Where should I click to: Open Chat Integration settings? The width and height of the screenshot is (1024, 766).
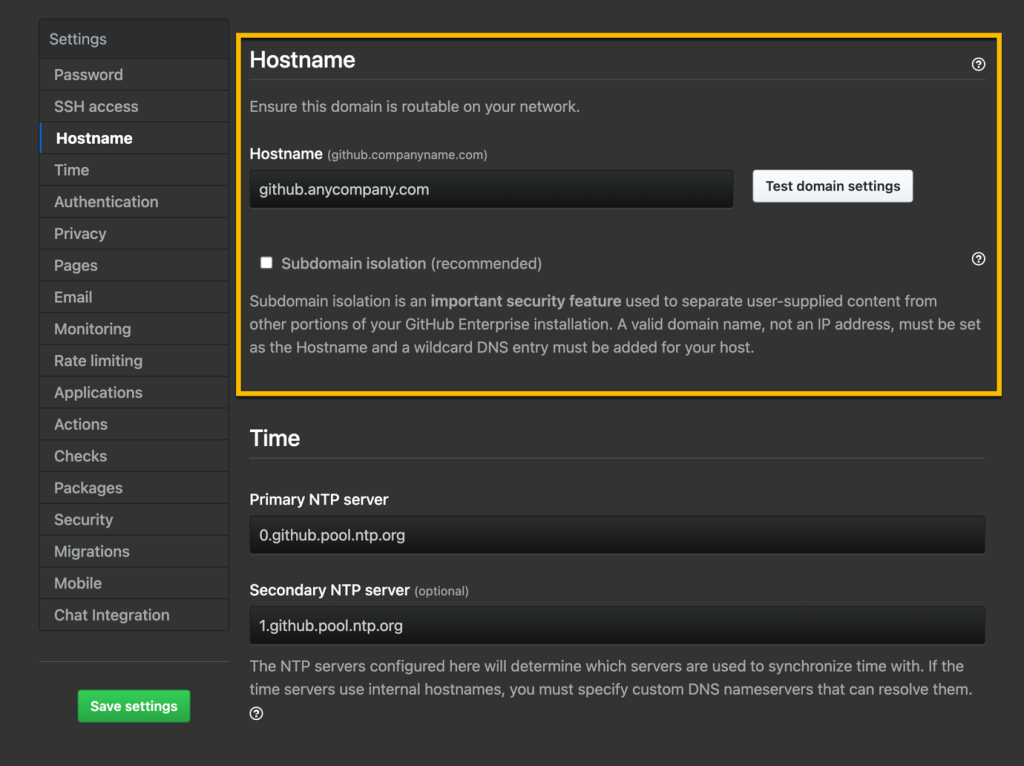tap(111, 615)
